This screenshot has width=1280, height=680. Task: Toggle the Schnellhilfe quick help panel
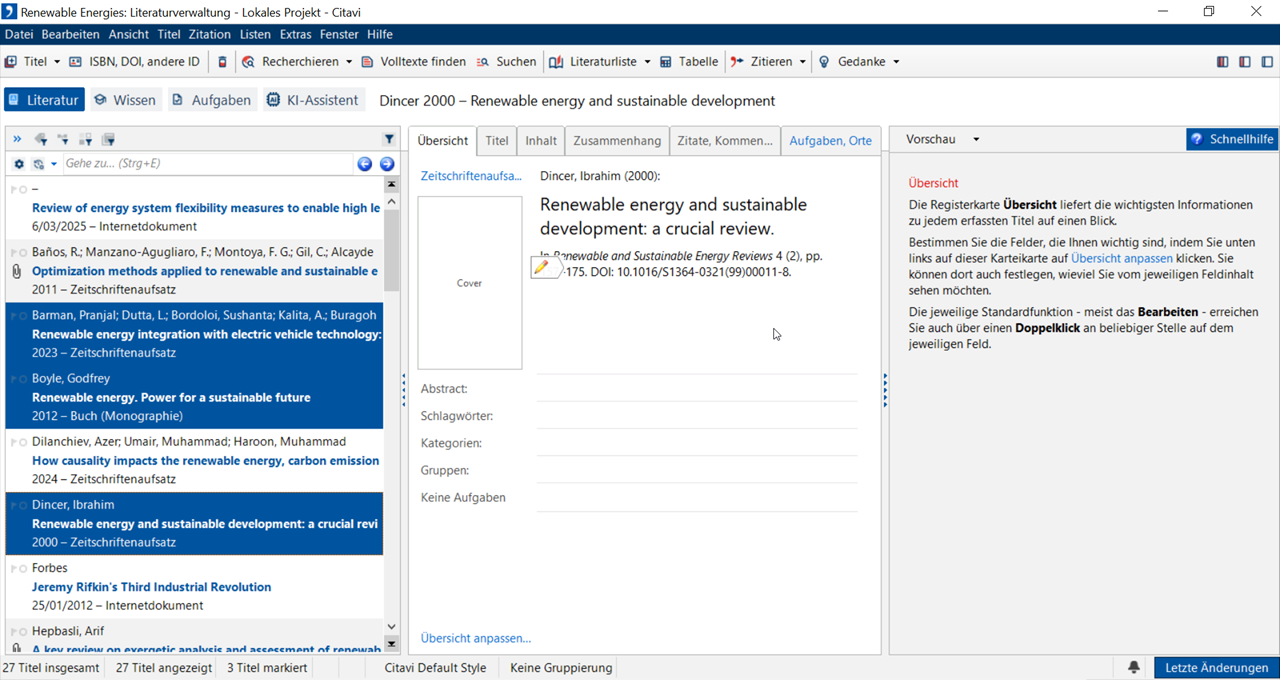click(1232, 139)
